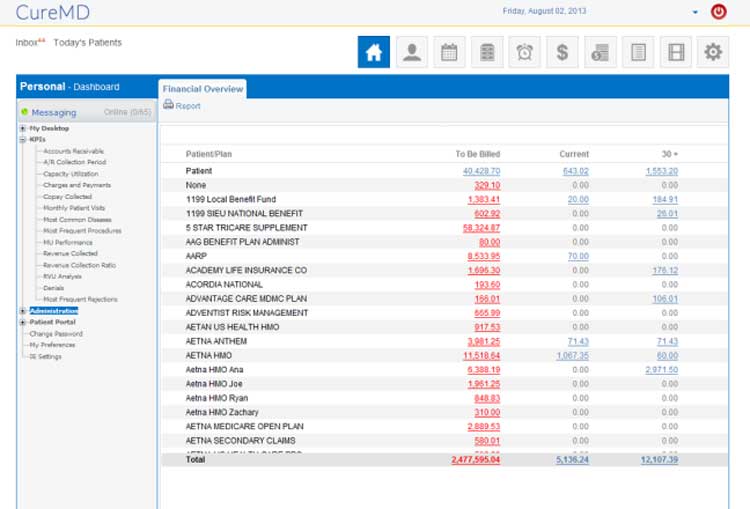This screenshot has width=750, height=509.
Task: Open the dropdown arrow beside the date
Action: [x=695, y=12]
